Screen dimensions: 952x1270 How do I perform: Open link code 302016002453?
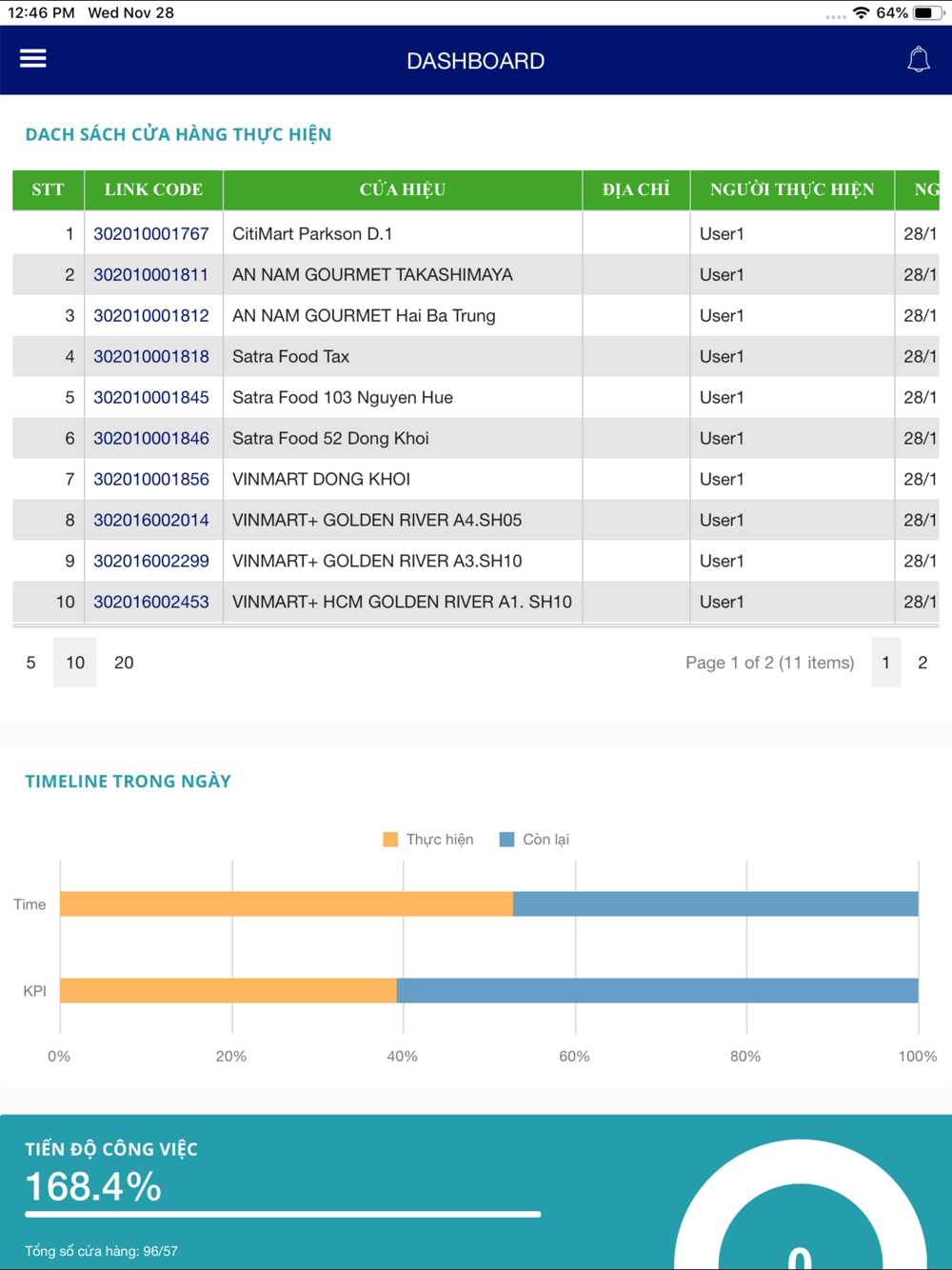click(151, 603)
